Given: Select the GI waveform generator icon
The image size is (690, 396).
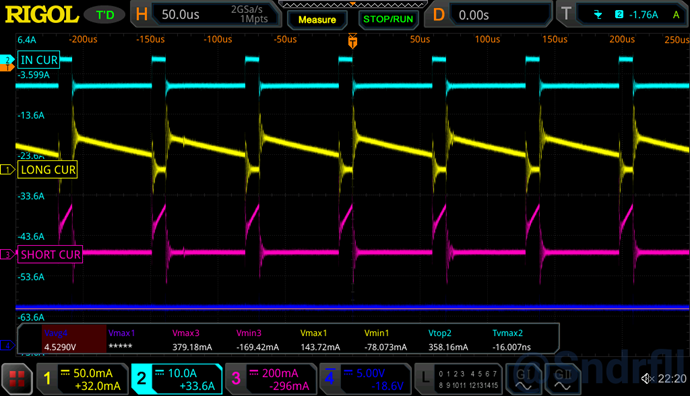Looking at the screenshot, I should 523,379.
